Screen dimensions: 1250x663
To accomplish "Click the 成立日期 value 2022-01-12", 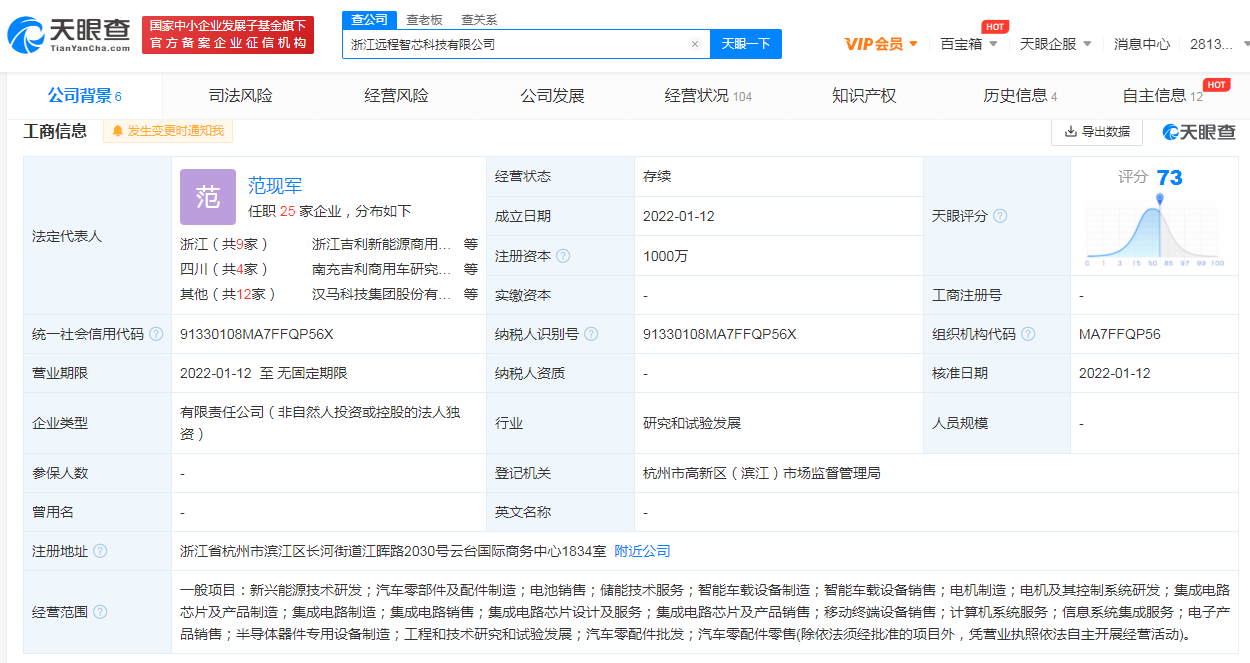I will (678, 216).
